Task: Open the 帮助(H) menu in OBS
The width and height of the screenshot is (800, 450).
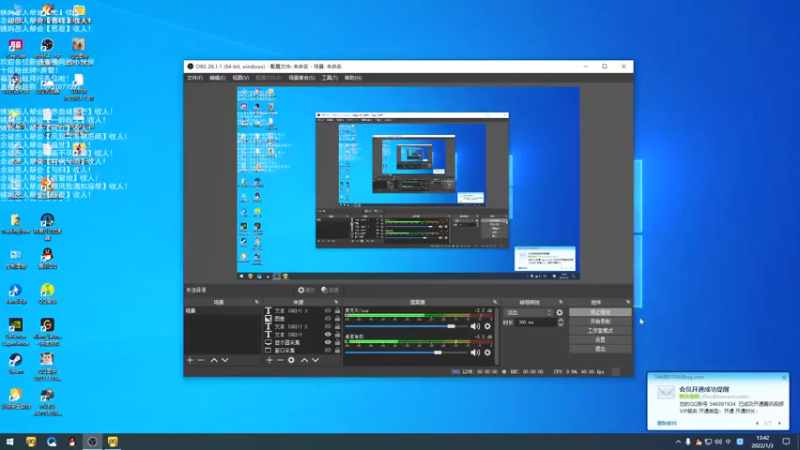Action: [x=353, y=78]
